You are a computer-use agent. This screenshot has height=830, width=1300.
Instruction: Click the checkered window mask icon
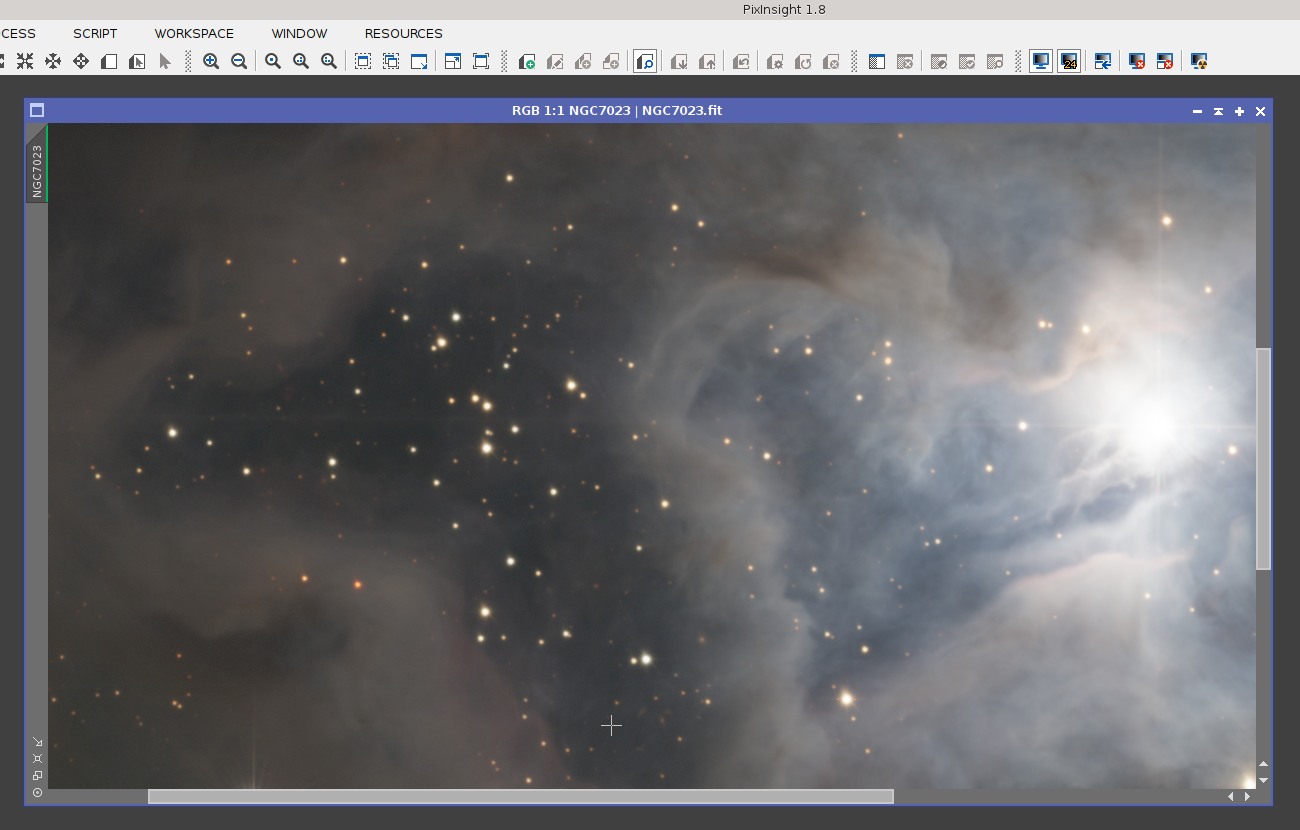(877, 61)
